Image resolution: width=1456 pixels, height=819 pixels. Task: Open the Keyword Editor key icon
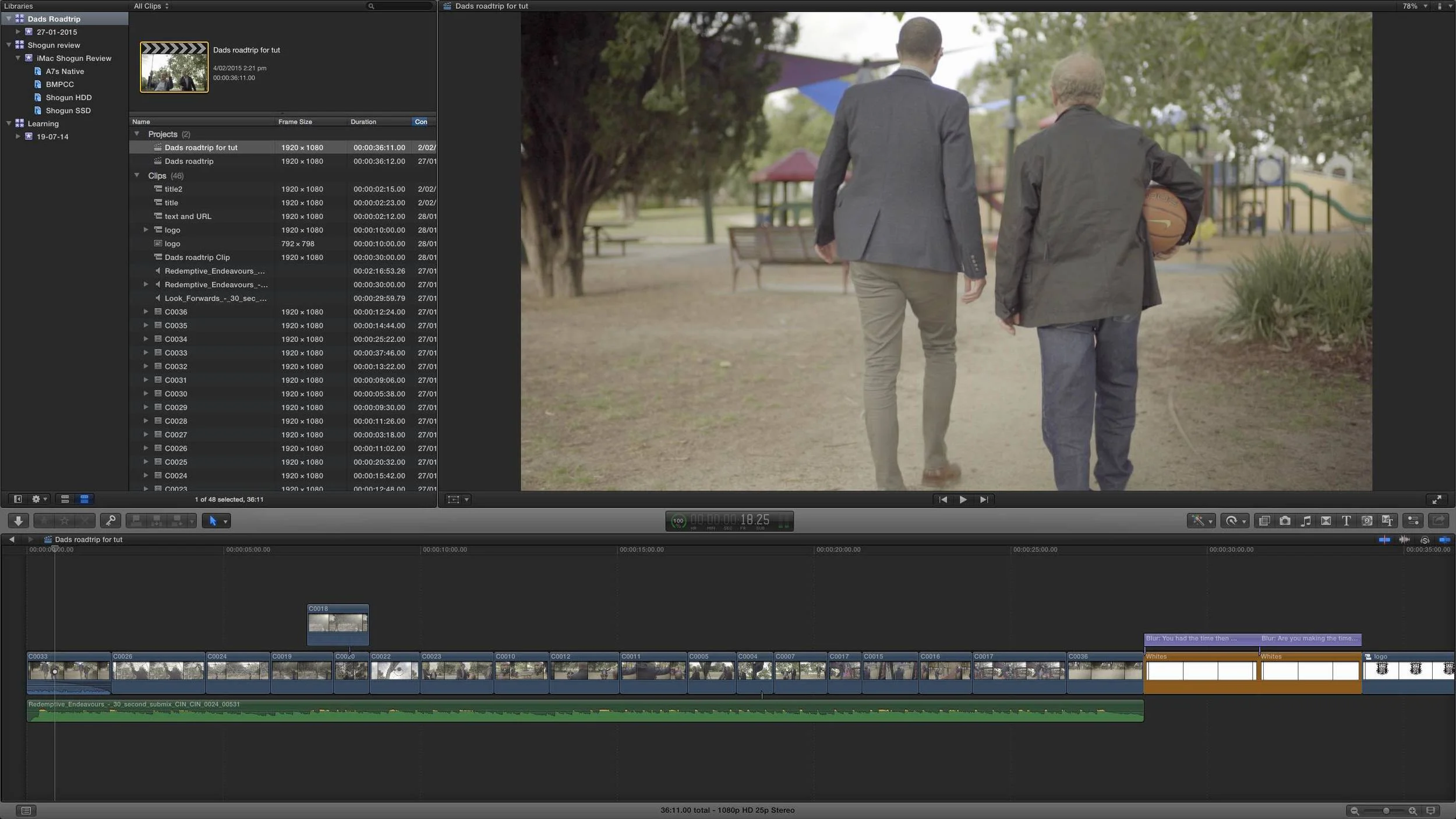(111, 520)
